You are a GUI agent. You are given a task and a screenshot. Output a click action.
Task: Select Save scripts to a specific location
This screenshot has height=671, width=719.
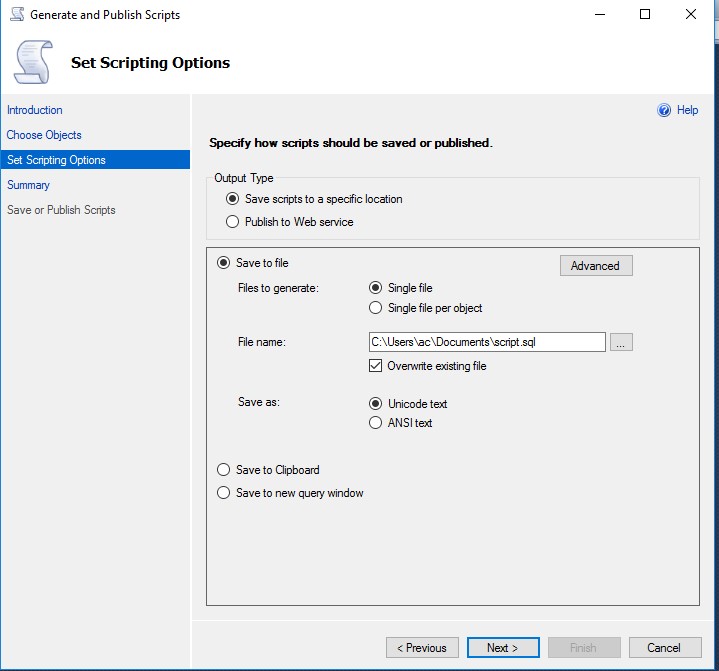pos(233,199)
